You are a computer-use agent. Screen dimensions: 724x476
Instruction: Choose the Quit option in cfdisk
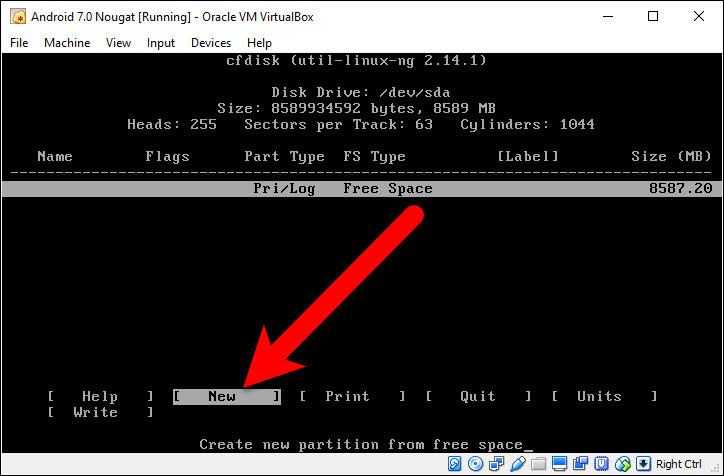point(478,396)
